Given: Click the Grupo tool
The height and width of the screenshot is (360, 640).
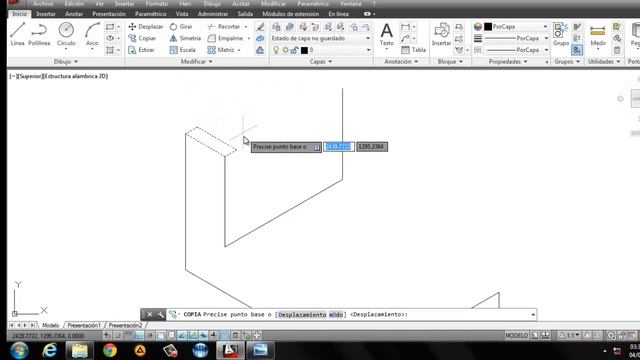Looking at the screenshot, I should pos(561,34).
